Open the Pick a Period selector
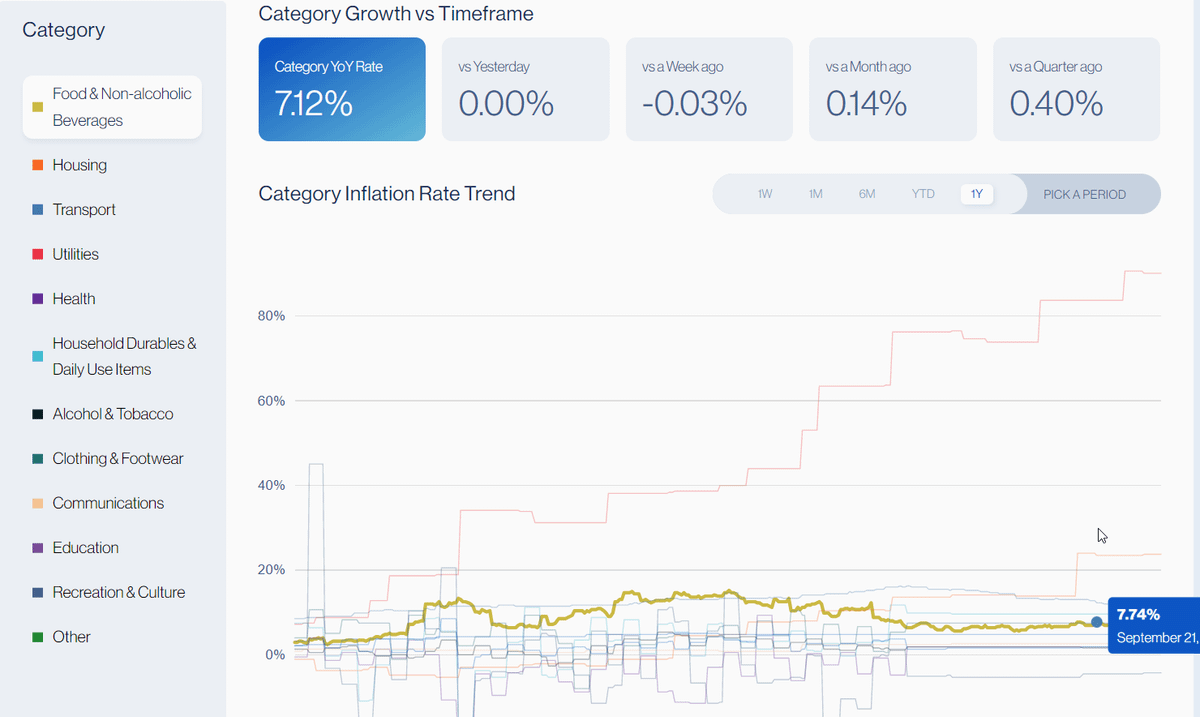The width and height of the screenshot is (1200, 717). [x=1084, y=194]
